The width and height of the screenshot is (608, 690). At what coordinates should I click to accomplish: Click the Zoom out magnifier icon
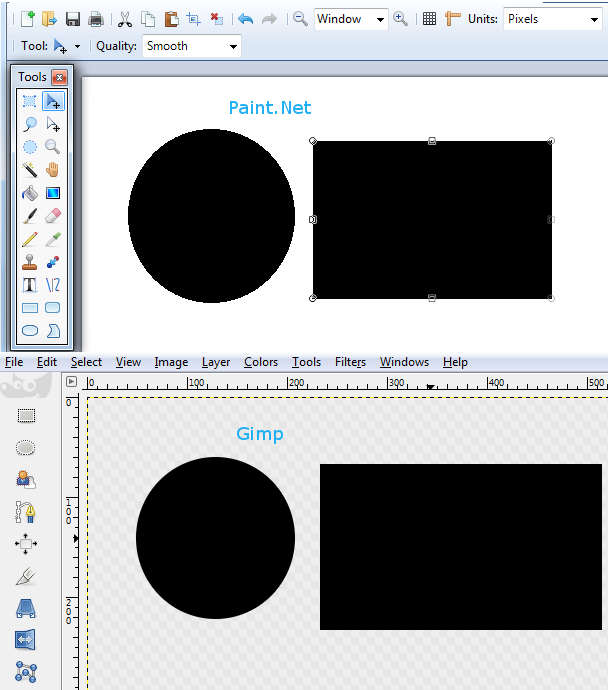300,19
